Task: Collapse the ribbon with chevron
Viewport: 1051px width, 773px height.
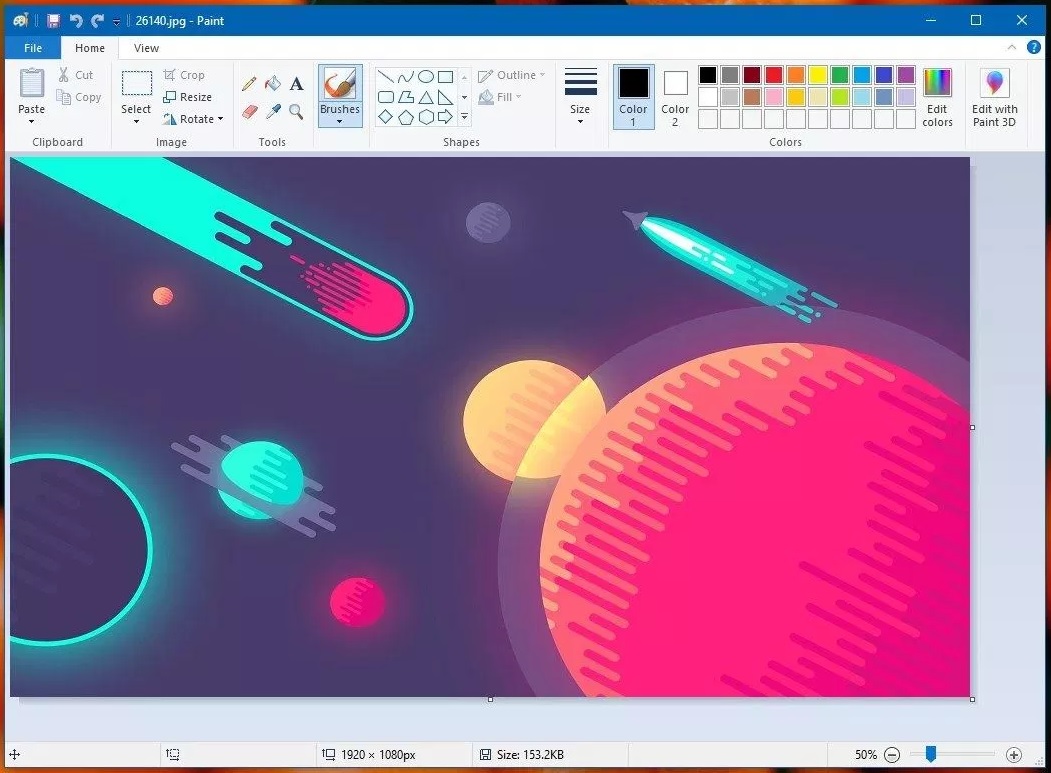Action: 1011,48
